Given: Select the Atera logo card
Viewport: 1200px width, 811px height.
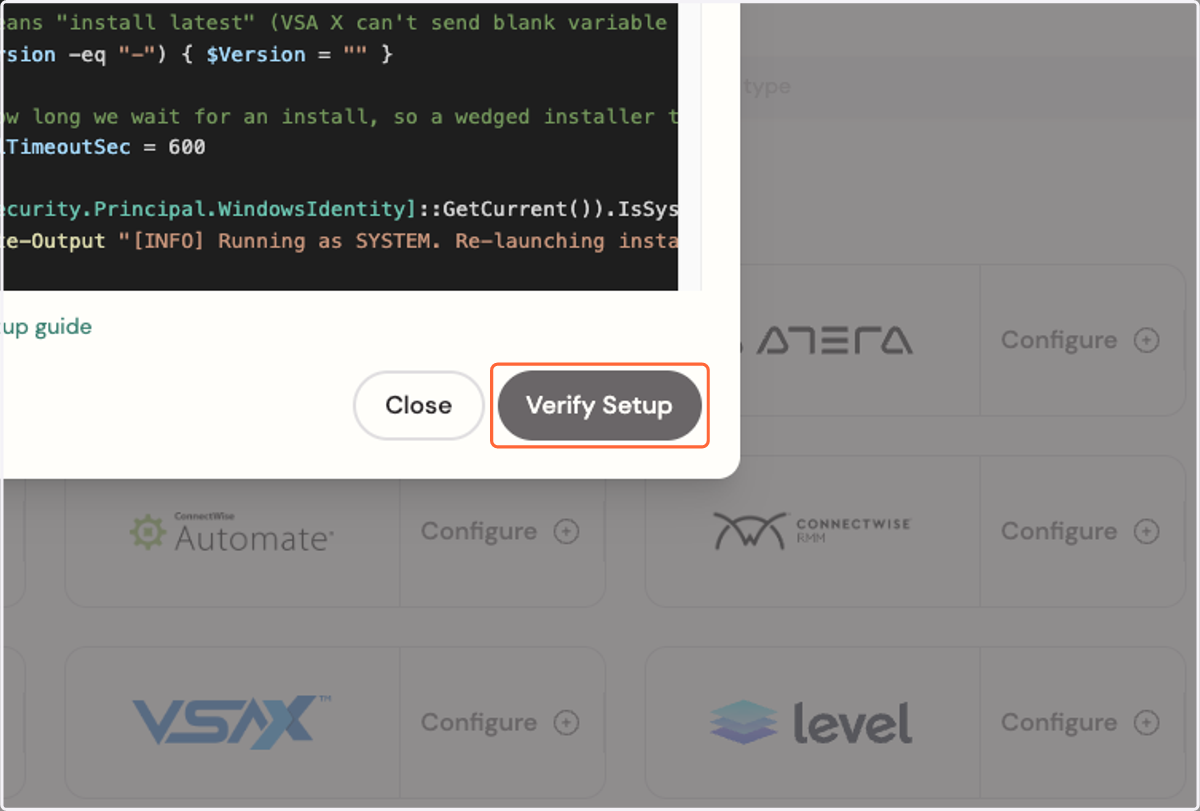Looking at the screenshot, I should click(x=832, y=340).
